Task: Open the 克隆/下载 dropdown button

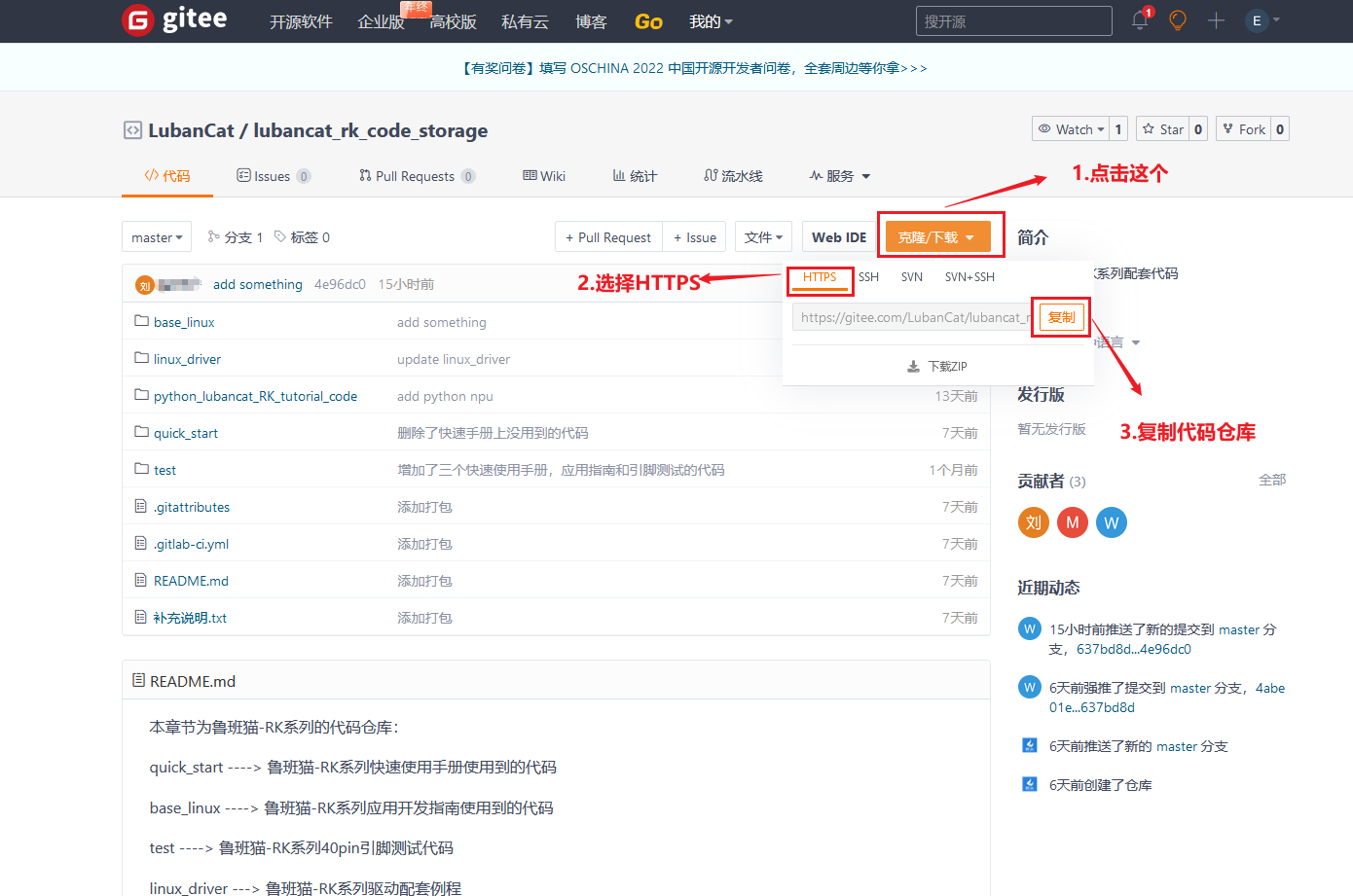Action: pyautogui.click(x=938, y=237)
